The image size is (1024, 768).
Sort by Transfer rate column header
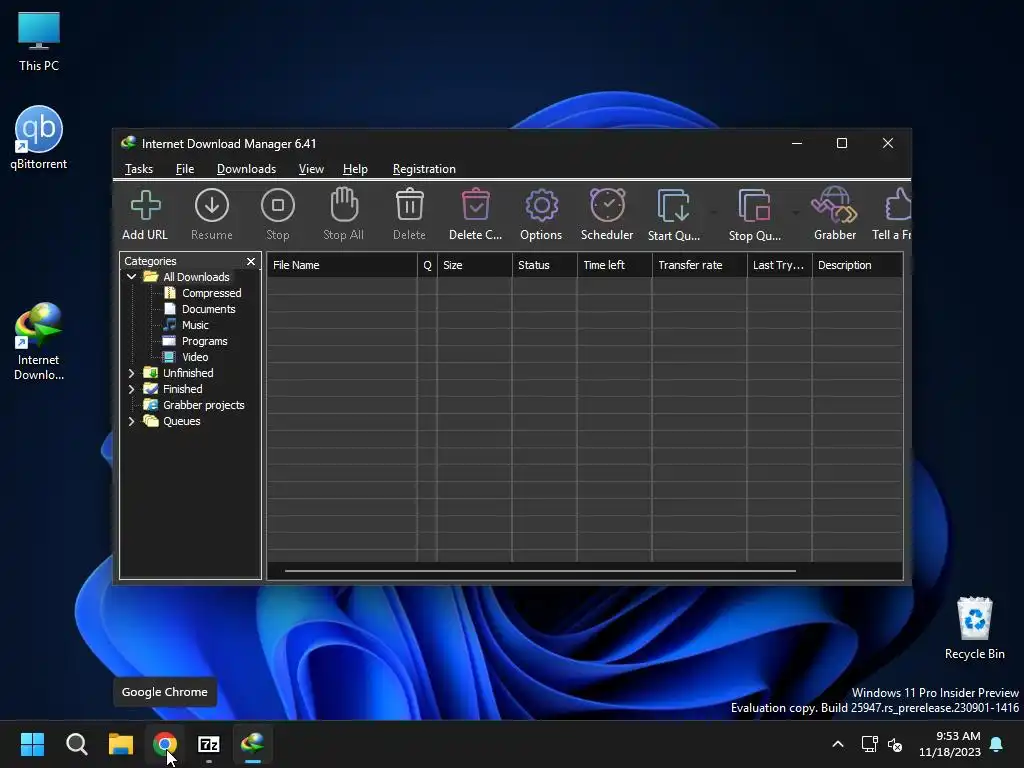[x=699, y=265]
